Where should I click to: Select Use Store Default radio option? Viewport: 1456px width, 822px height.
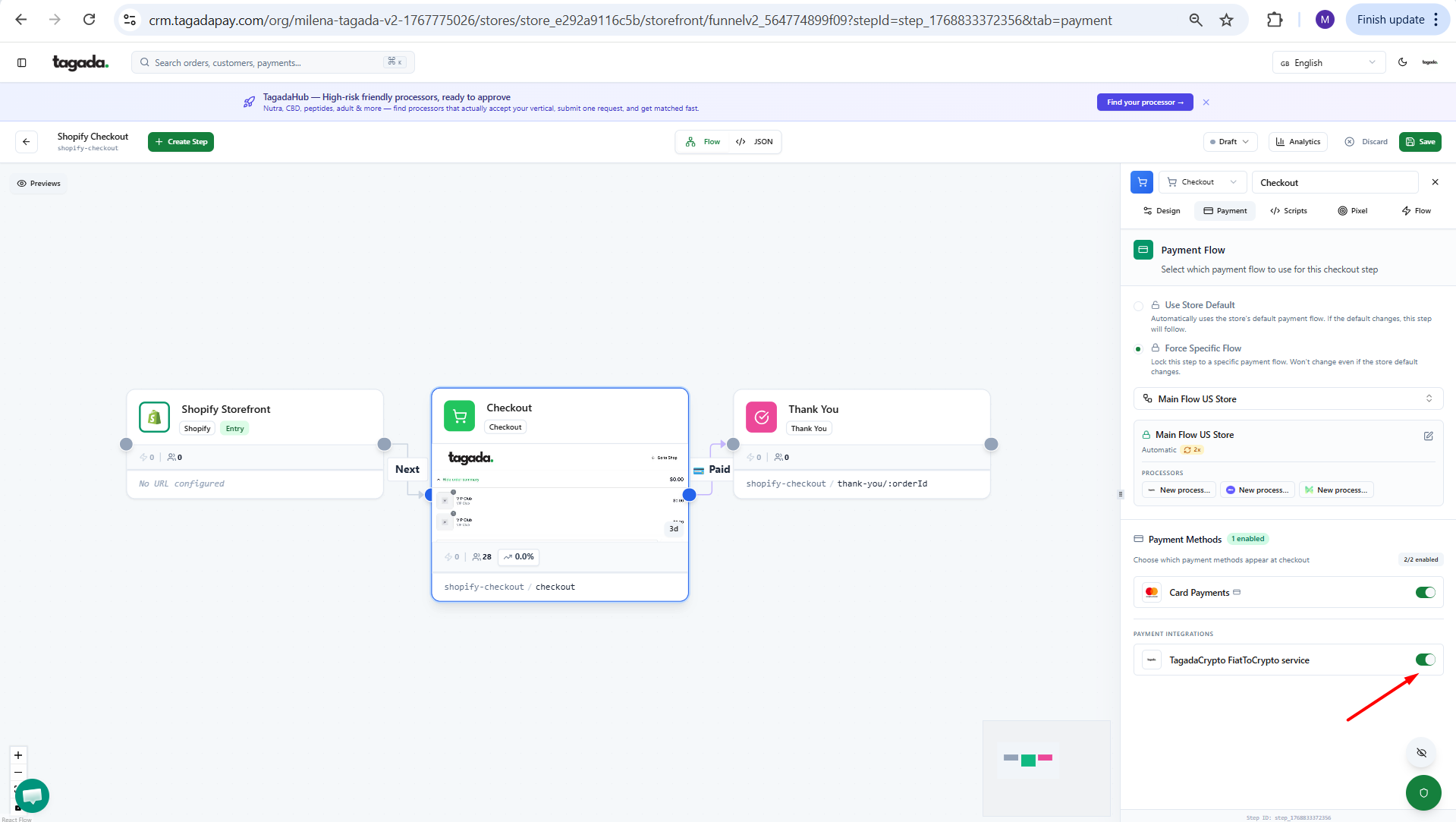click(x=1138, y=306)
